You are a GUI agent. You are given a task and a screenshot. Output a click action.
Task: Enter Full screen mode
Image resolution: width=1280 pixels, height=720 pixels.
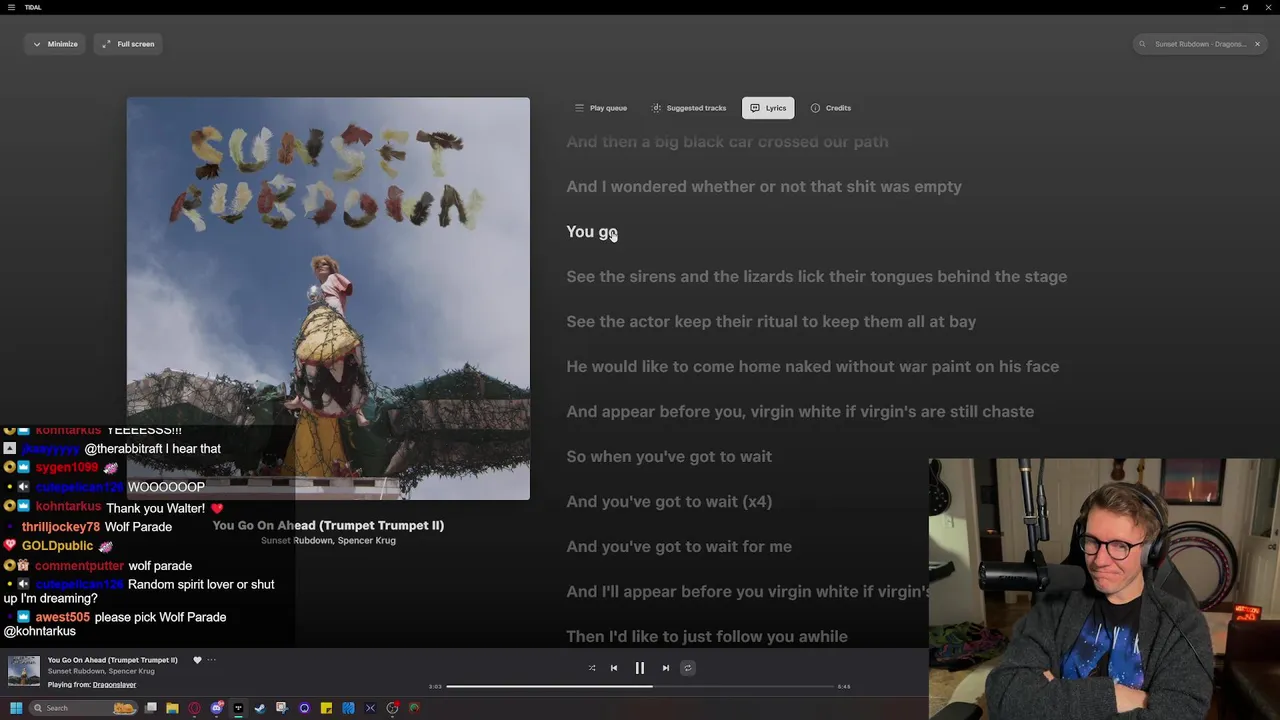click(x=128, y=44)
